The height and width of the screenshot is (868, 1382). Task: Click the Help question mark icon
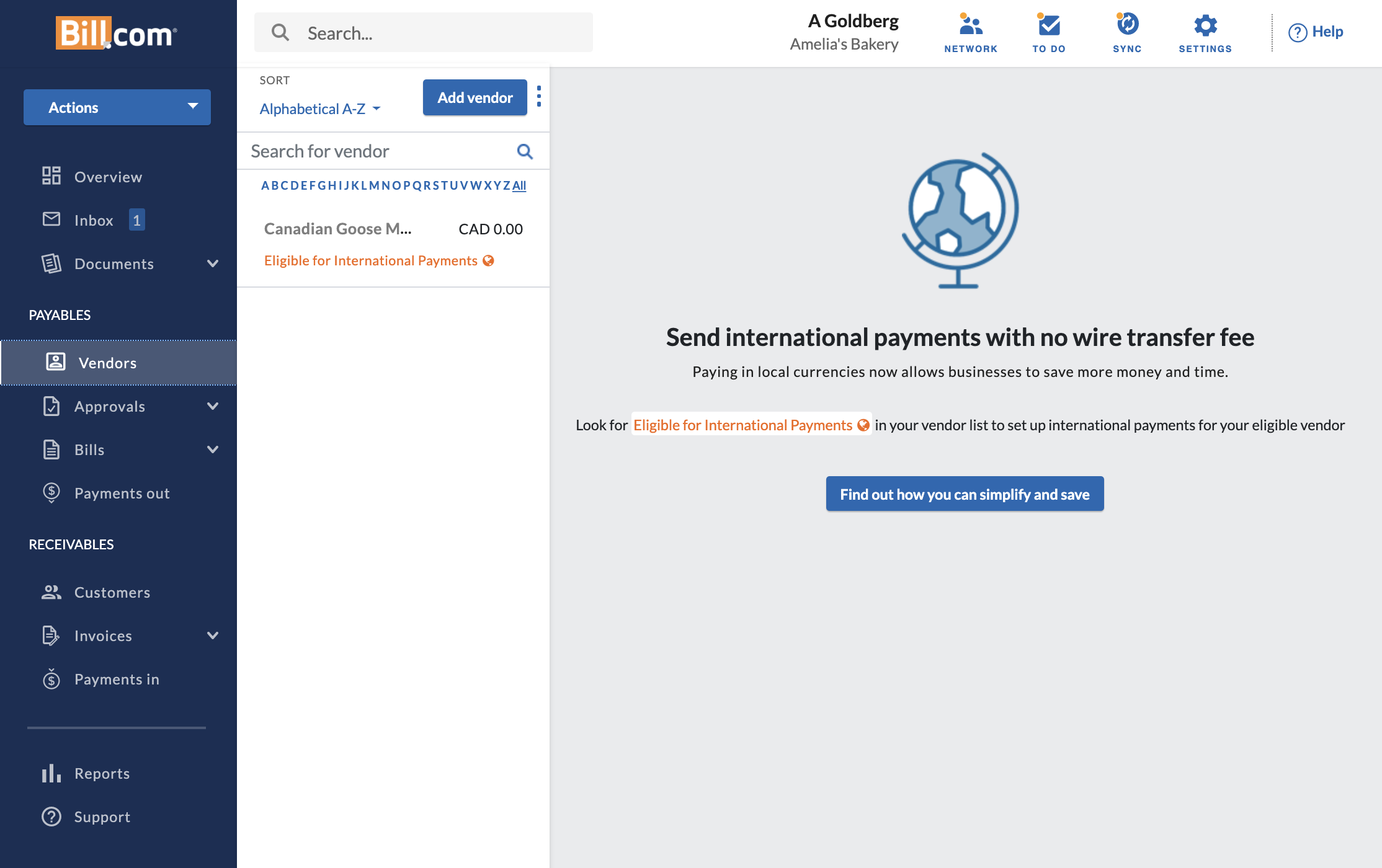[1298, 32]
